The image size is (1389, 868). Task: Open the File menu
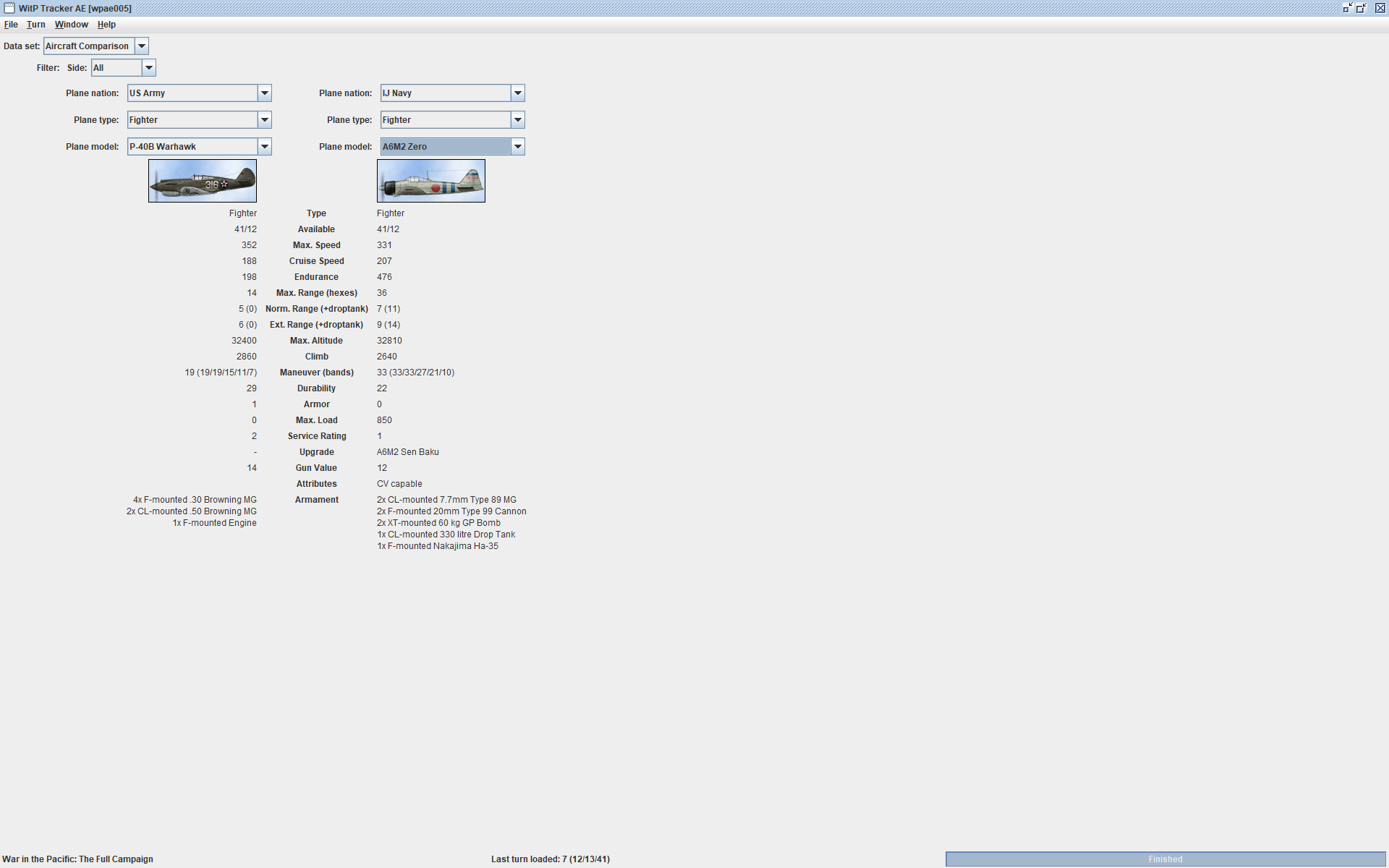click(x=11, y=25)
